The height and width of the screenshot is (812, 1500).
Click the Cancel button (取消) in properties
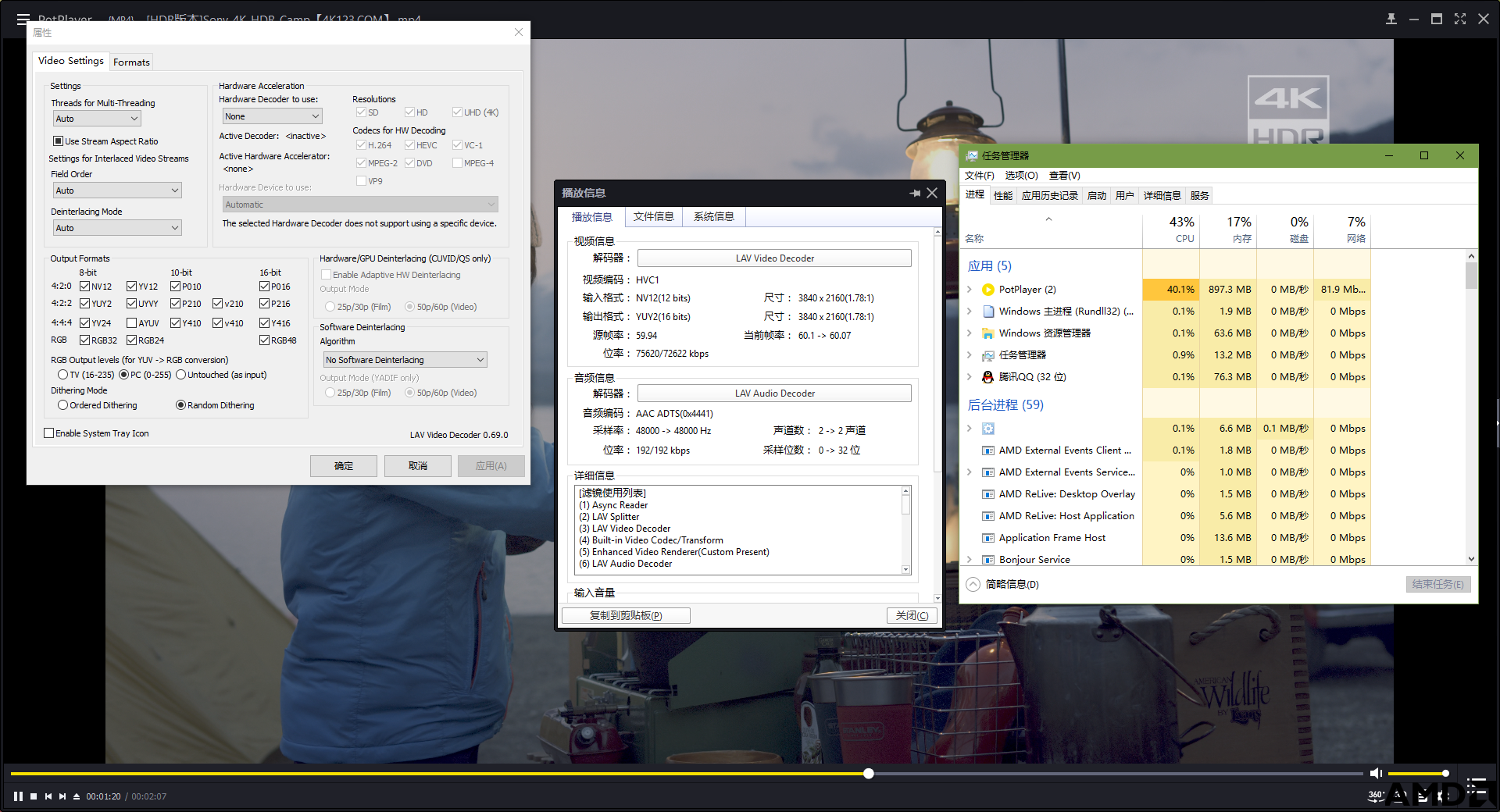418,466
